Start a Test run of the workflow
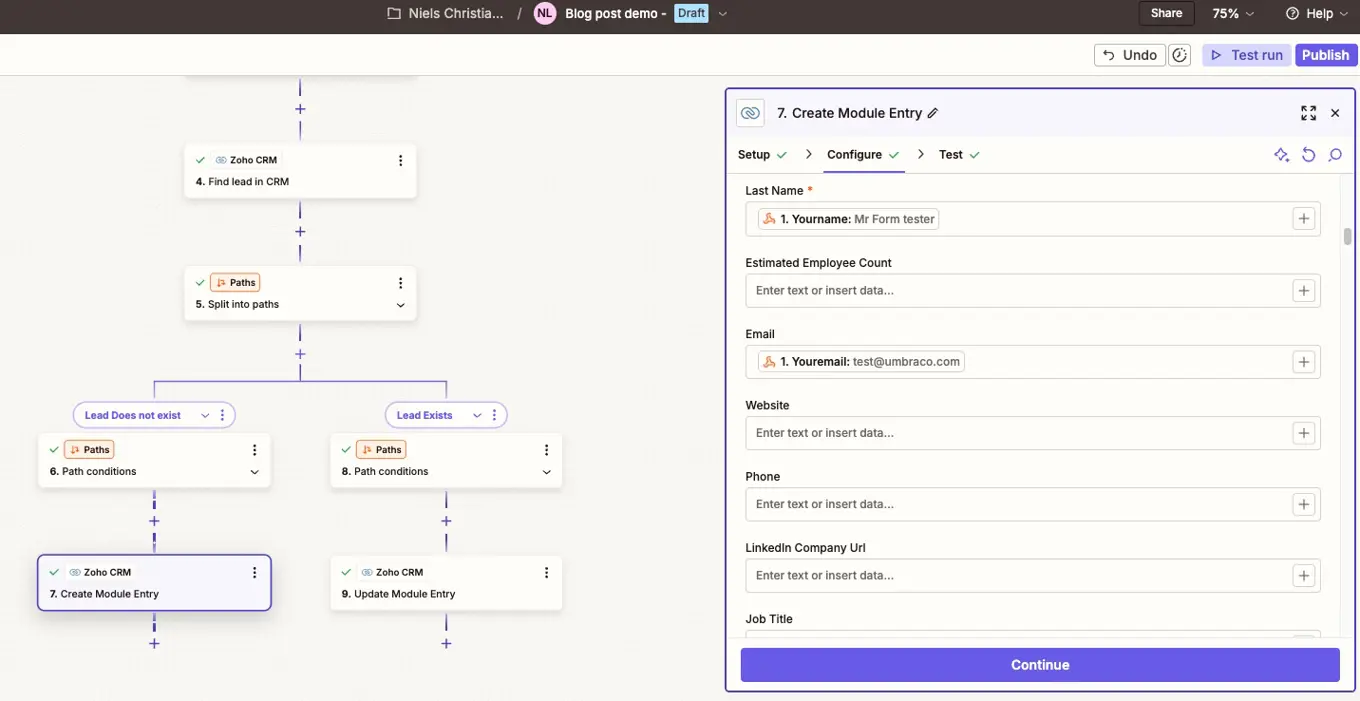Viewport: 1360px width, 701px height. (x=1246, y=54)
